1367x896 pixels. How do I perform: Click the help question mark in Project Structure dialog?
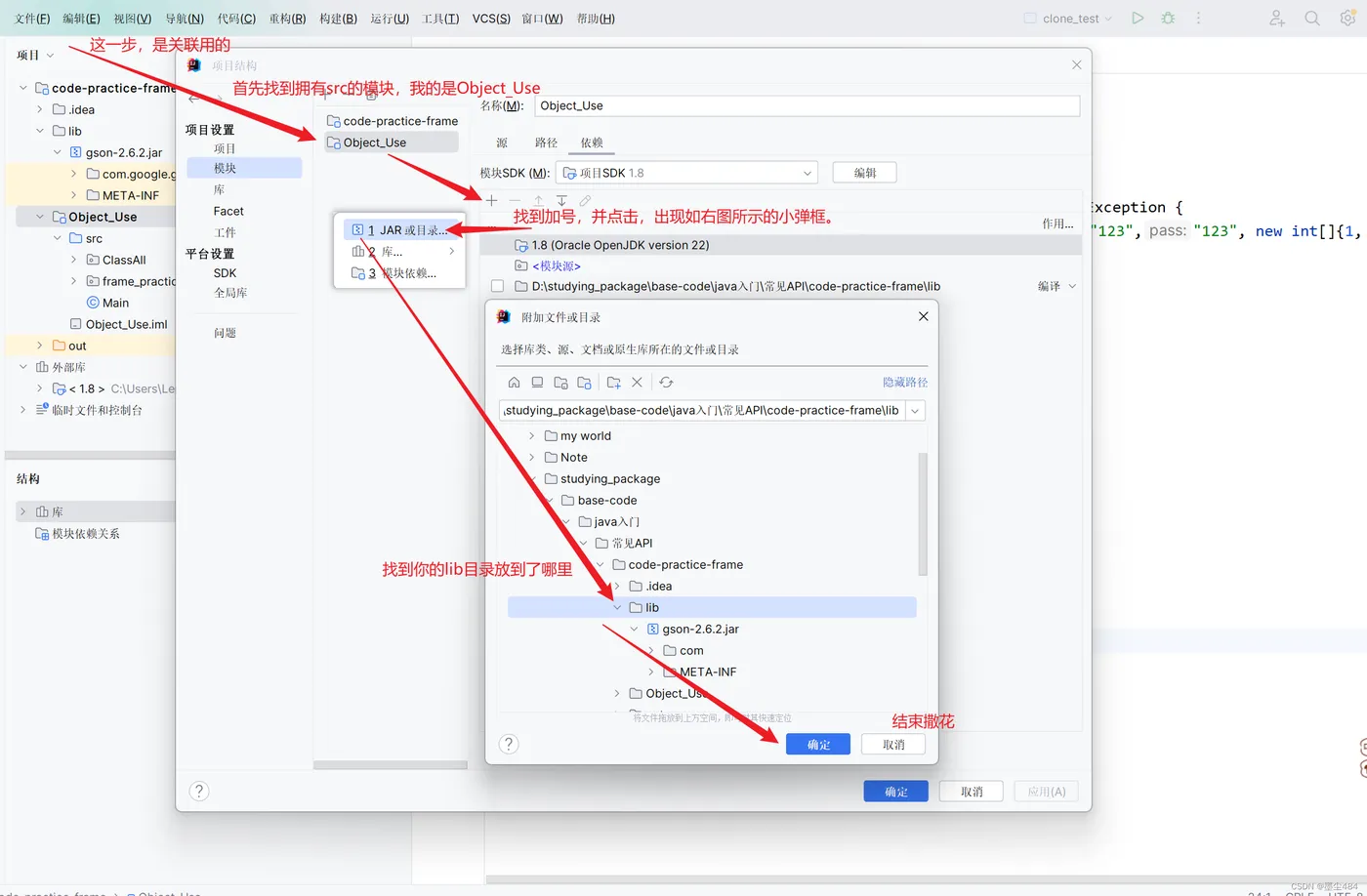point(199,791)
